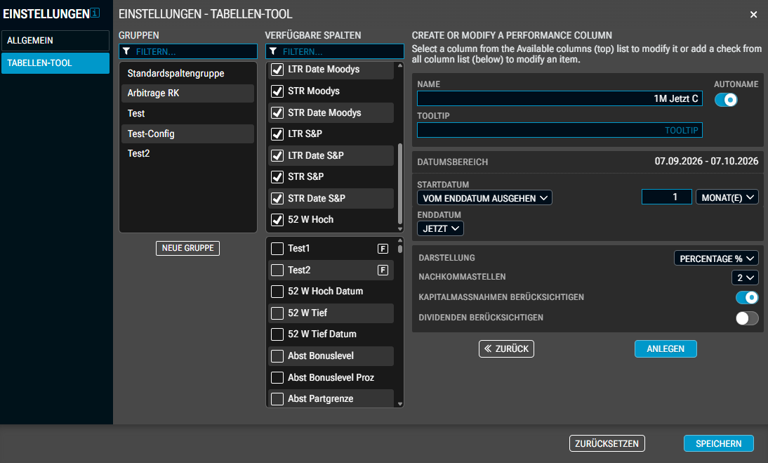Select the Test group
The width and height of the screenshot is (768, 463).
pos(188,114)
